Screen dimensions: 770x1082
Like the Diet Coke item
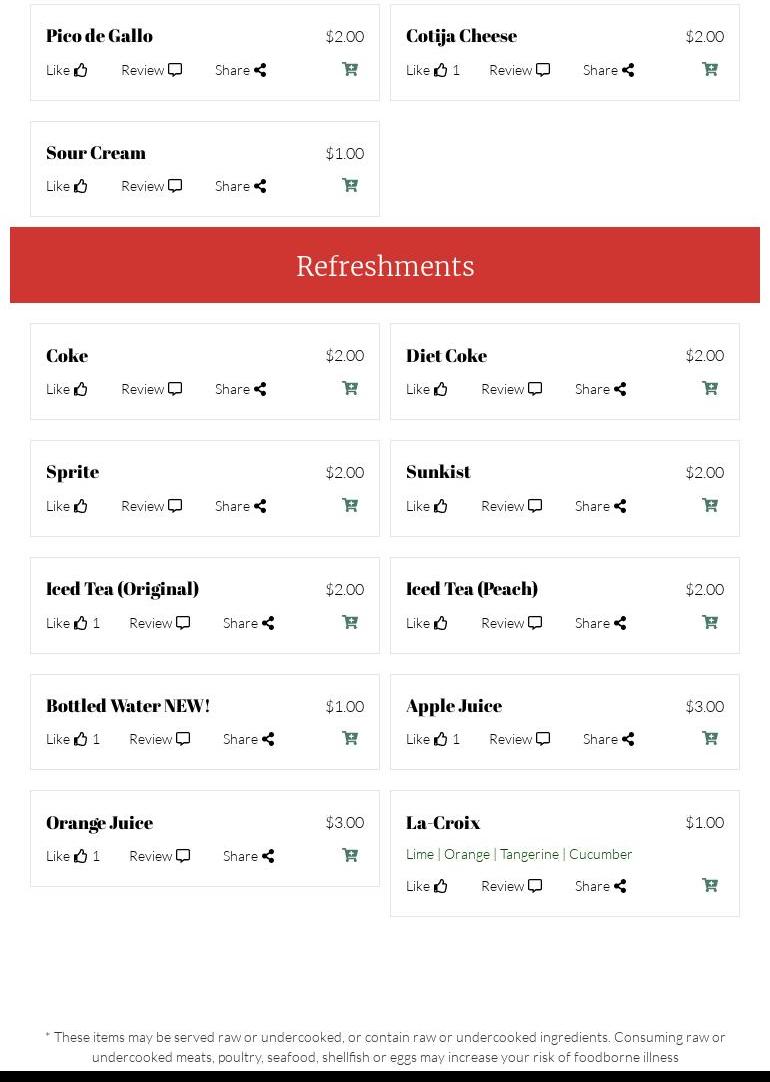pyautogui.click(x=427, y=389)
